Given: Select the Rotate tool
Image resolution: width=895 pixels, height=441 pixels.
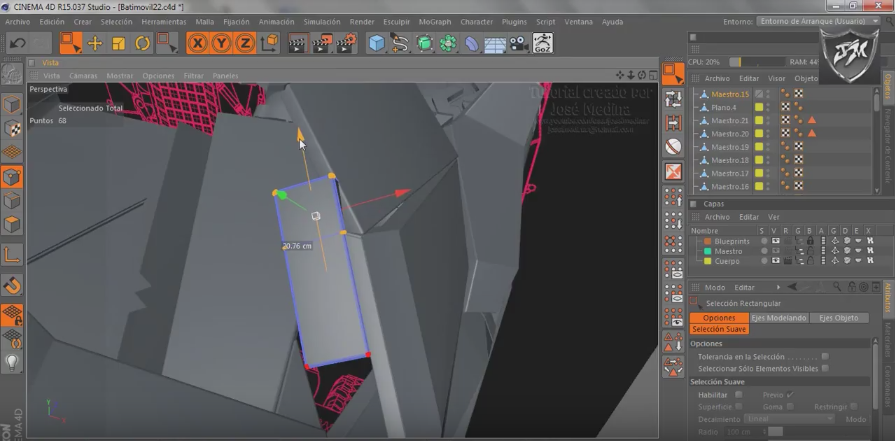Looking at the screenshot, I should (x=142, y=43).
